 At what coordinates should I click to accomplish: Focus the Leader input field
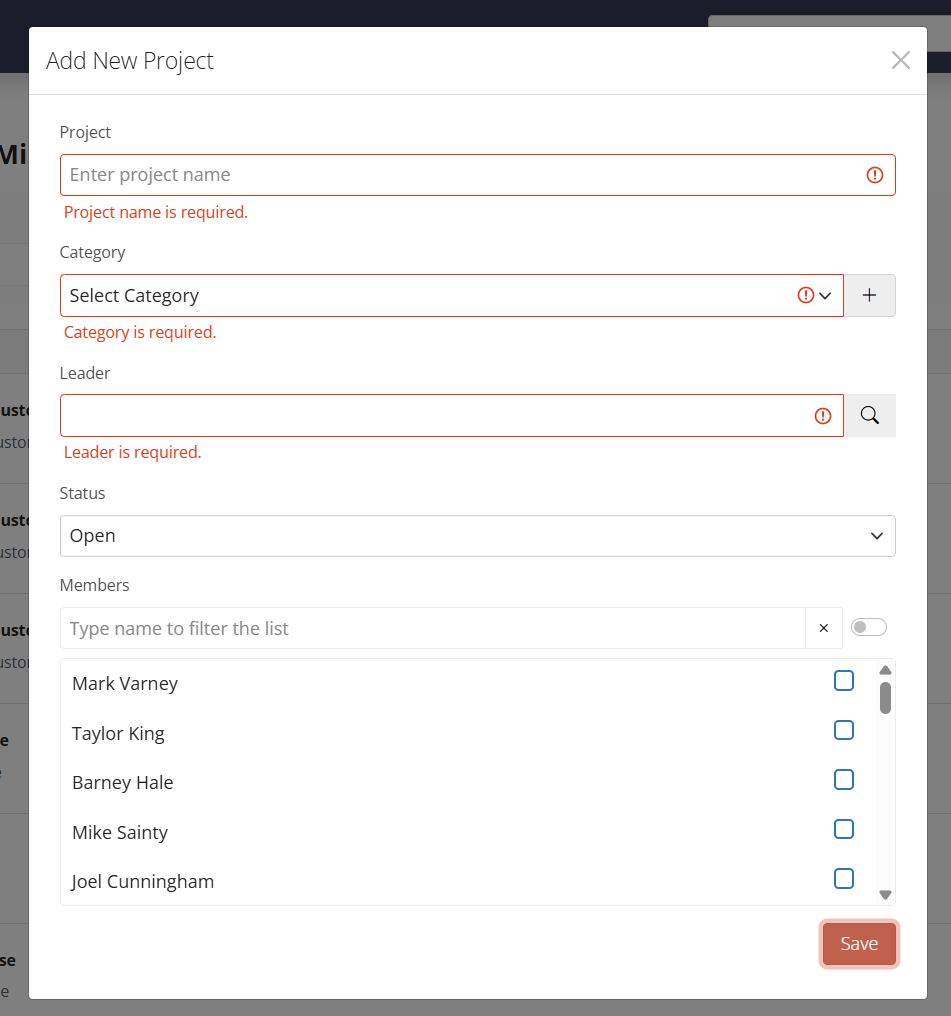click(435, 415)
